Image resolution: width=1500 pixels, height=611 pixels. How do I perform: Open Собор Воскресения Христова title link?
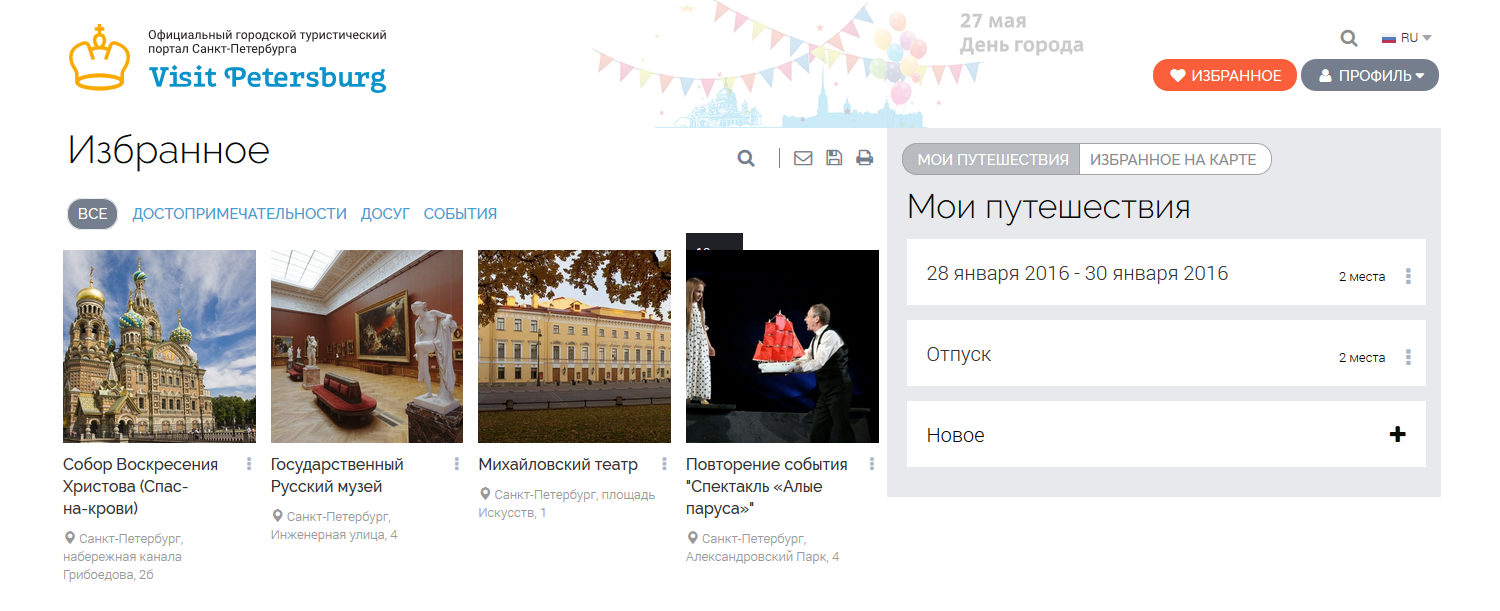point(140,486)
